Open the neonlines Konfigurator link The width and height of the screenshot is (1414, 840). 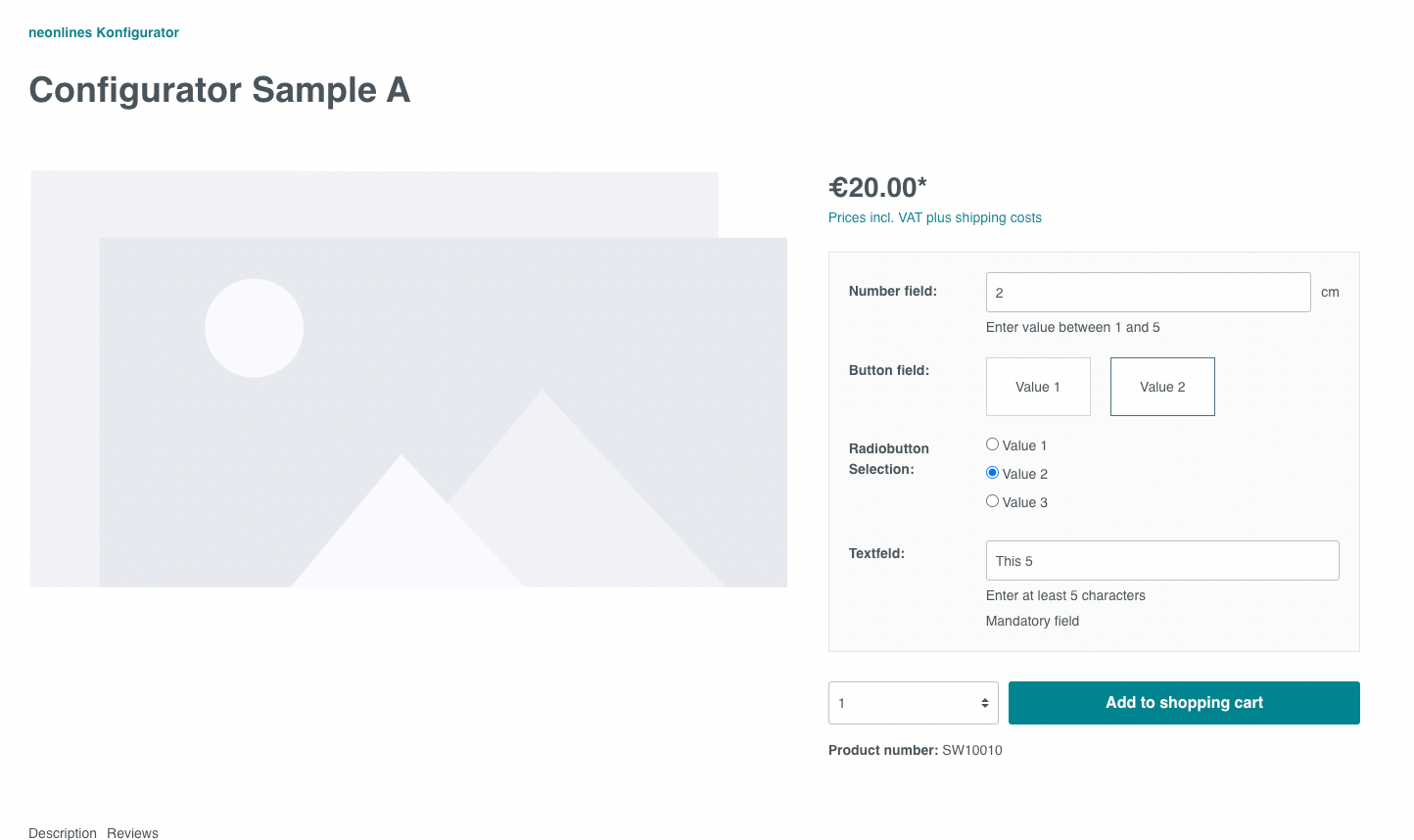tap(104, 32)
